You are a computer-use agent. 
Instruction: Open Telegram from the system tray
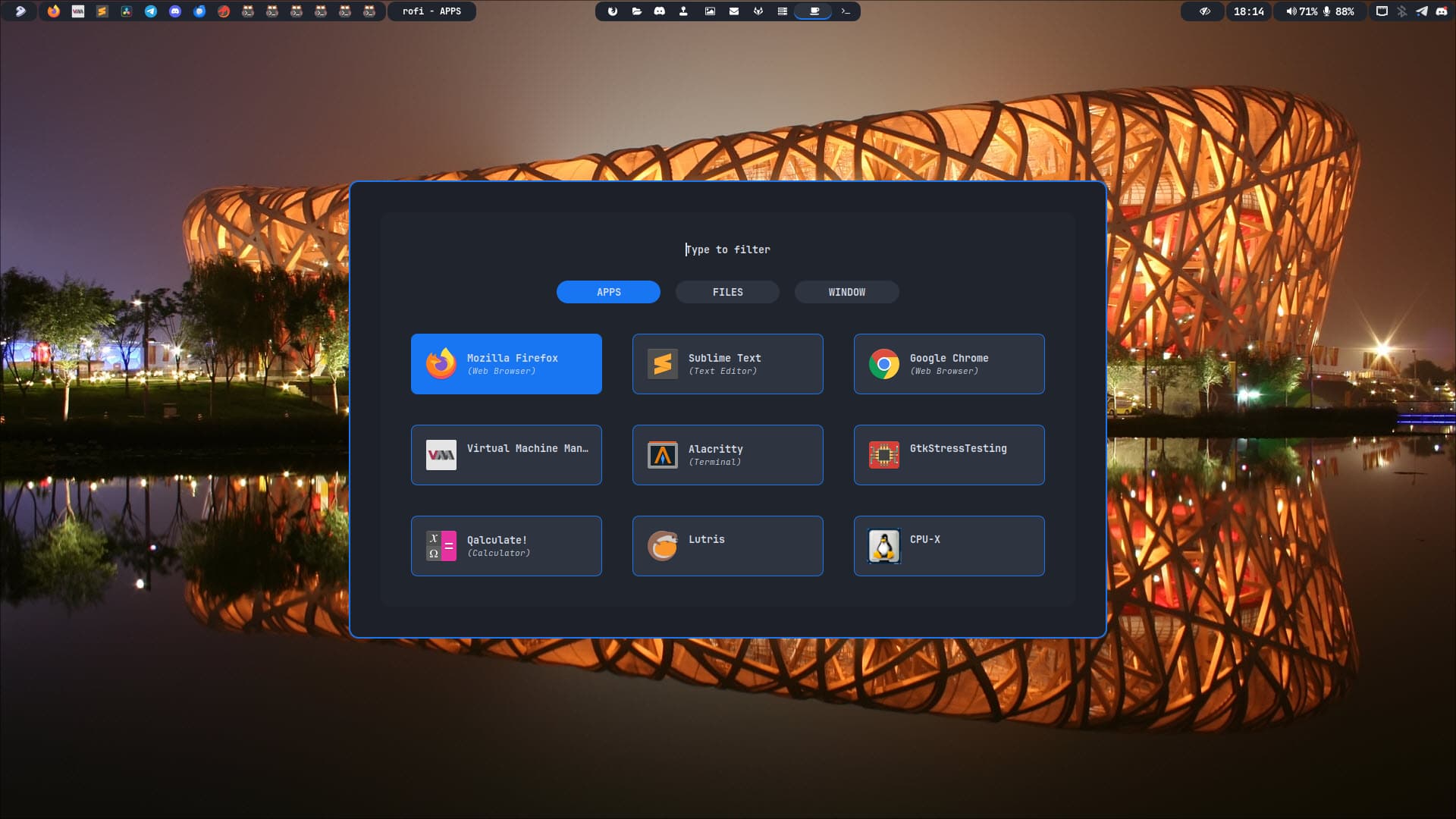point(1422,11)
